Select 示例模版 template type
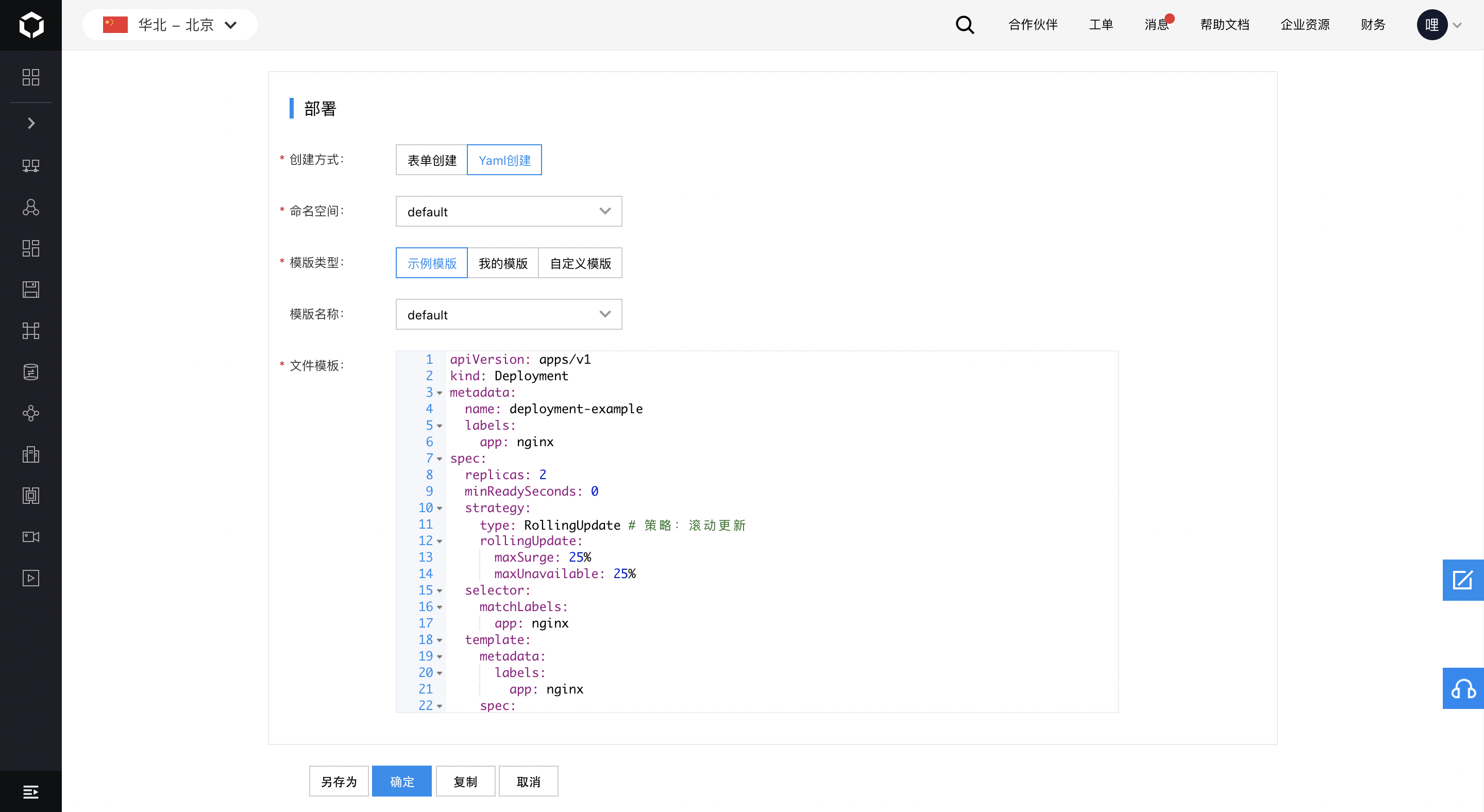1484x812 pixels. pyautogui.click(x=431, y=263)
